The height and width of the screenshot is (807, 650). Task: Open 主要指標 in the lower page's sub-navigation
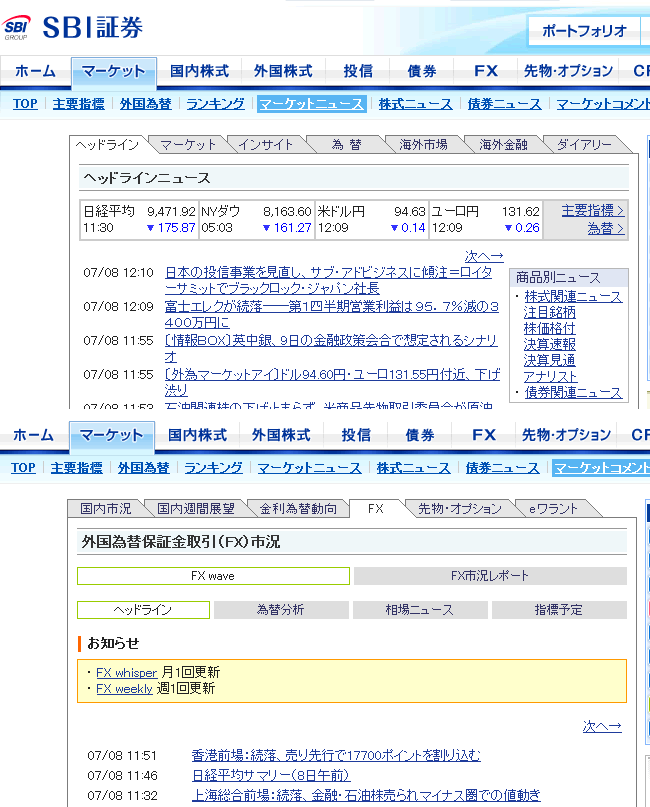(76, 467)
